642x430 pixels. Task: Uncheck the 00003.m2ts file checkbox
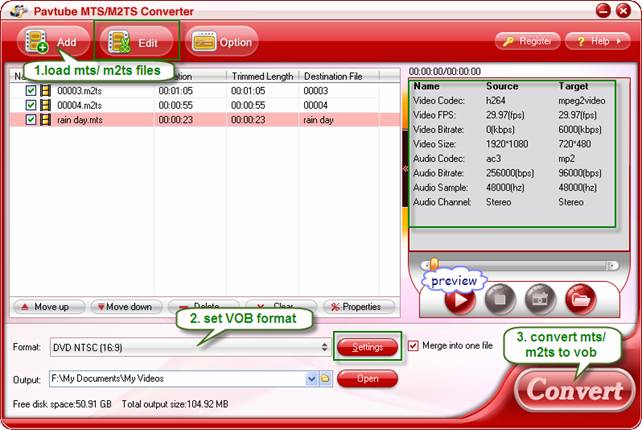(x=31, y=91)
